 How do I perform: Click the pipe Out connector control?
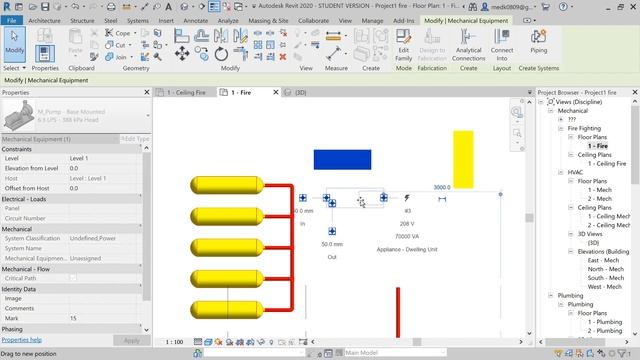pos(332,231)
